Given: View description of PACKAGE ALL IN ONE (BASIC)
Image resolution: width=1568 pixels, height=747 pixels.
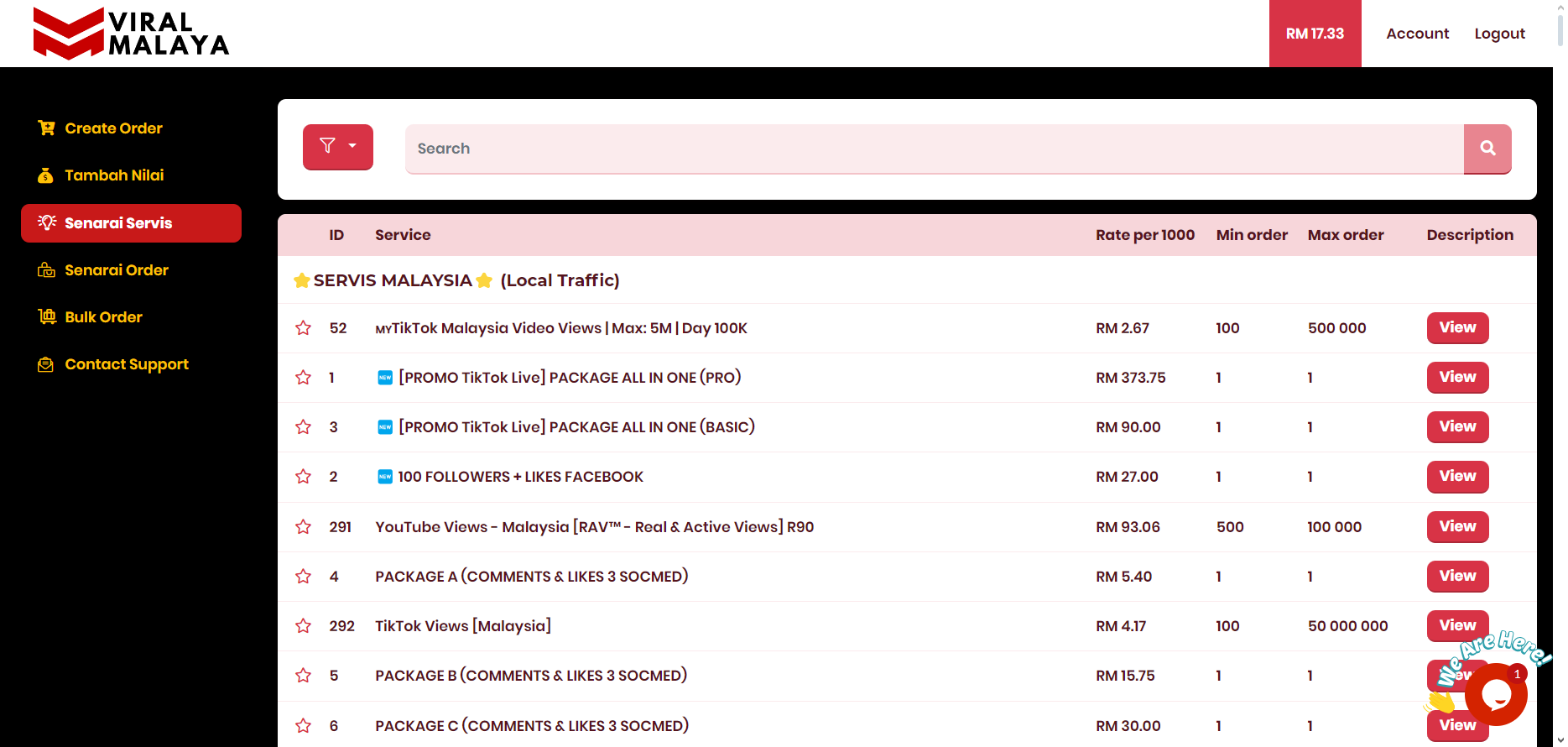Looking at the screenshot, I should [x=1457, y=427].
